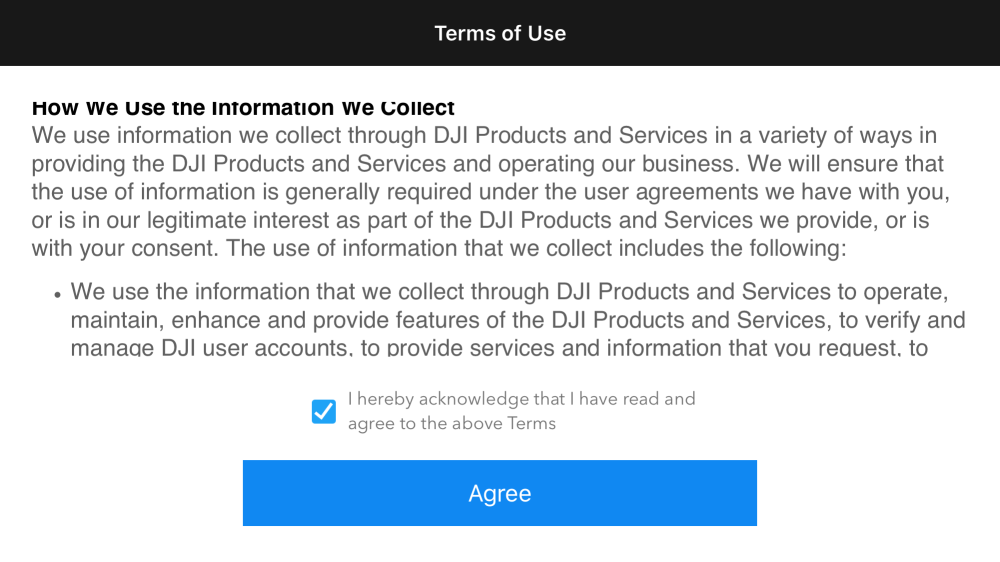This screenshot has width=1000, height=562.
Task: Uncheck the acknowledge terms checkbox
Action: click(x=324, y=411)
